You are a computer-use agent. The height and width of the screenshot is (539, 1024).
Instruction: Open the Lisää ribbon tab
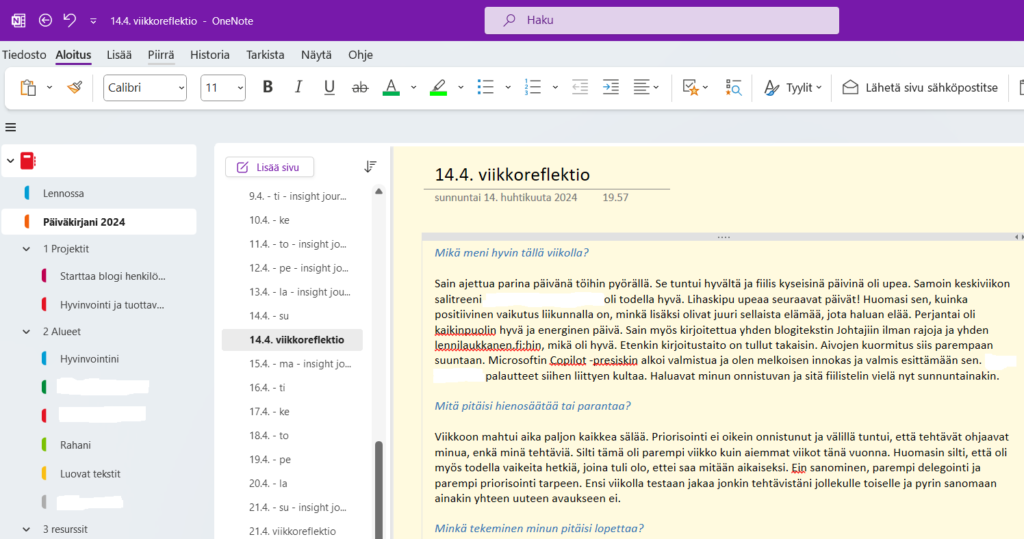(119, 55)
